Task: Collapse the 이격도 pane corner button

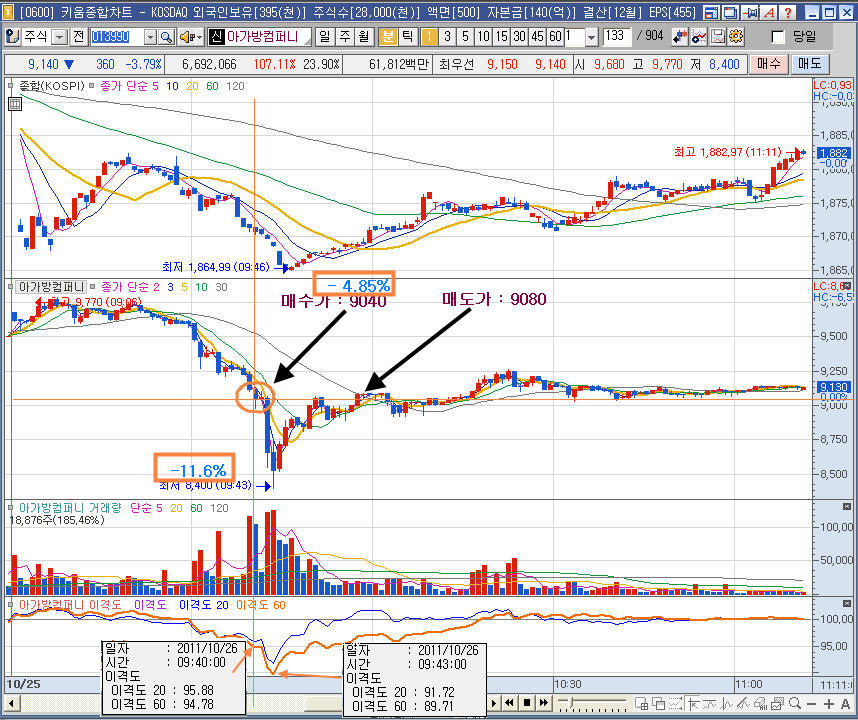Action: click(x=847, y=603)
